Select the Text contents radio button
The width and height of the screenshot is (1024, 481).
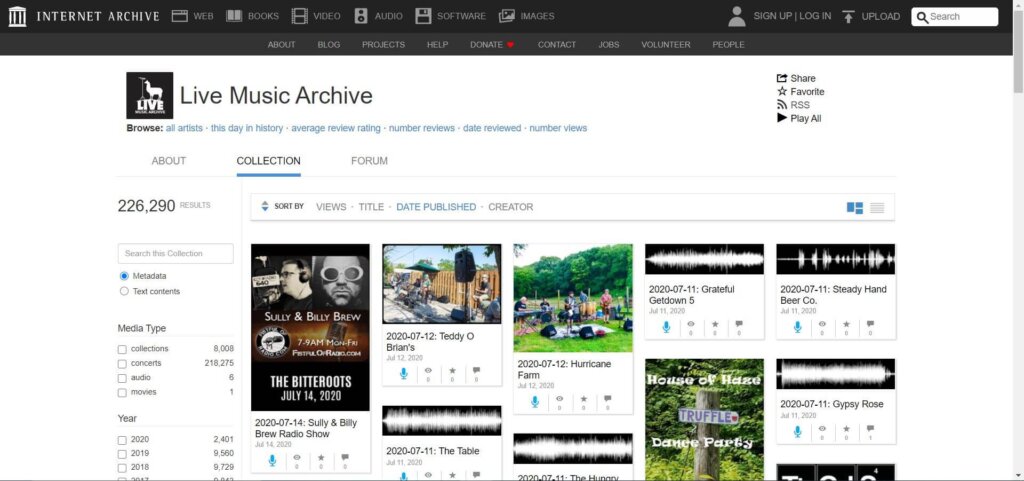click(124, 292)
